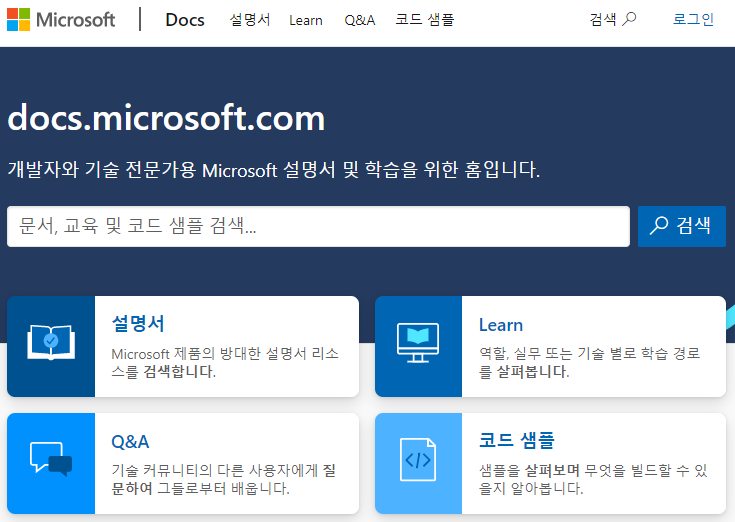Open the Q&A card title link
The image size is (735, 522).
130,442
